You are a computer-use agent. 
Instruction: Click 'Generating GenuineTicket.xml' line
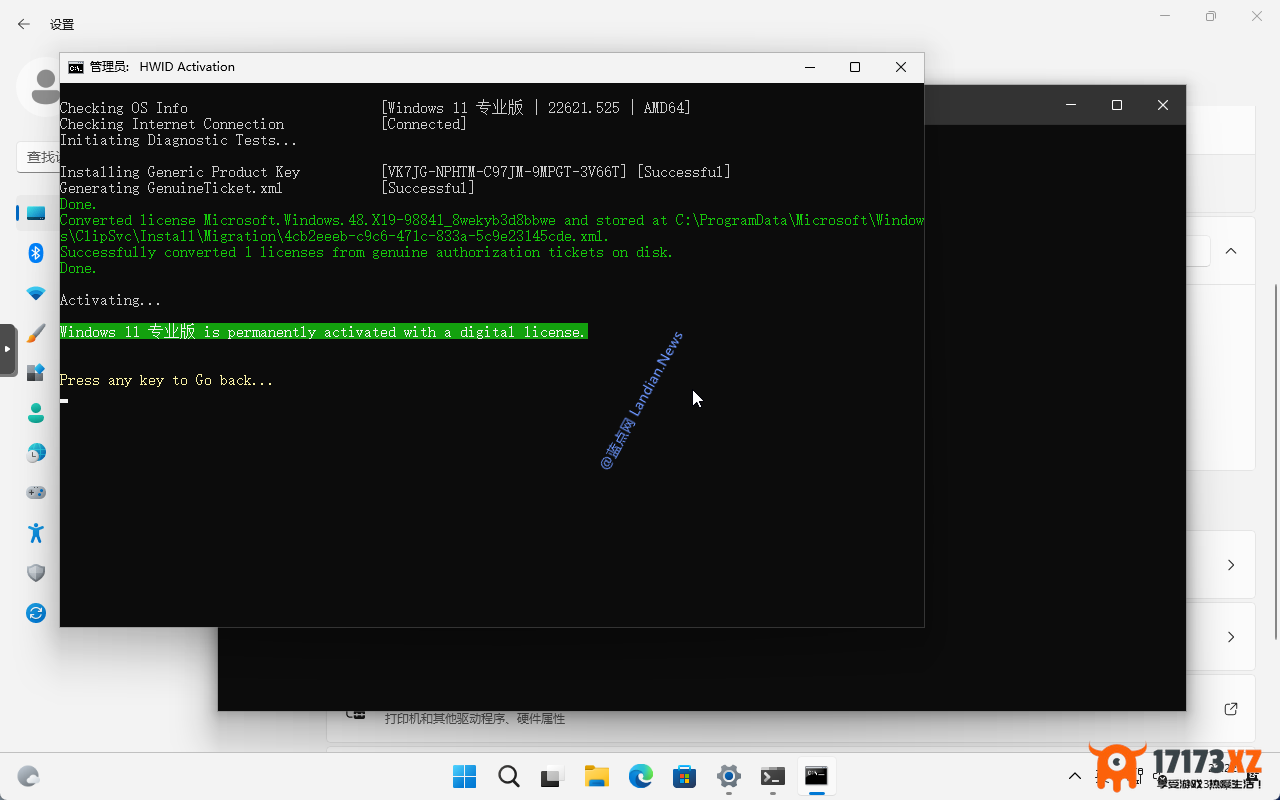(x=171, y=188)
